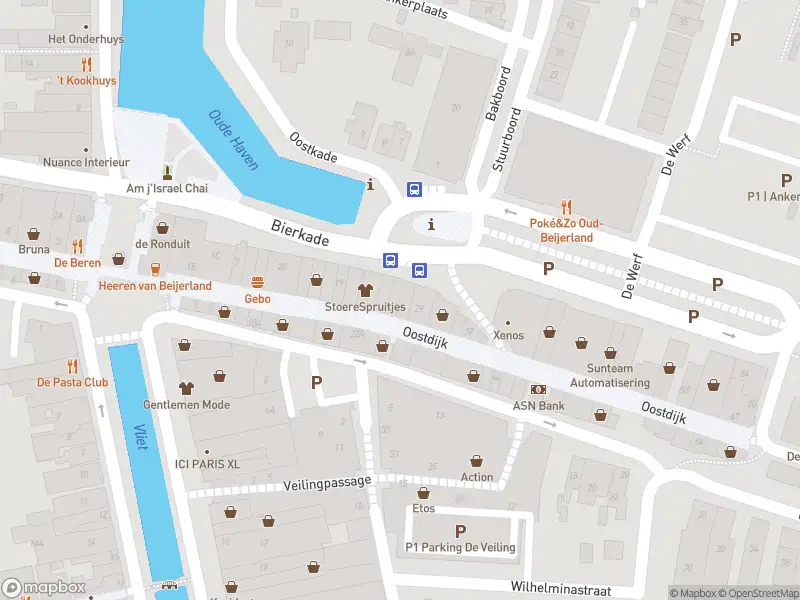This screenshot has height=600, width=800.
Task: Click the info icon beside Oude Haven water
Action: coord(370,185)
